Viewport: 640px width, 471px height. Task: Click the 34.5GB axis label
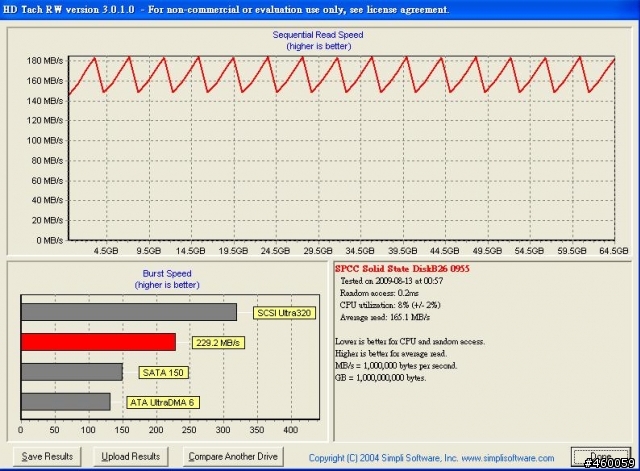tap(360, 251)
